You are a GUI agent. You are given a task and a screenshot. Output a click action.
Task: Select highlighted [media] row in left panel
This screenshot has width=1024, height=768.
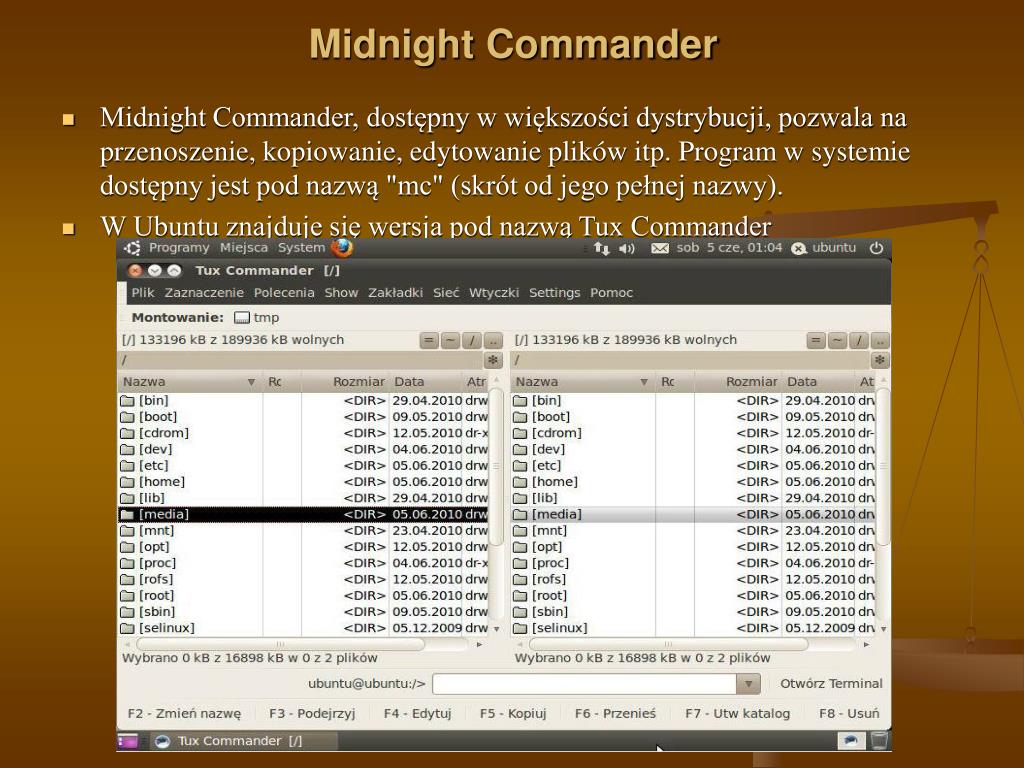(x=302, y=515)
